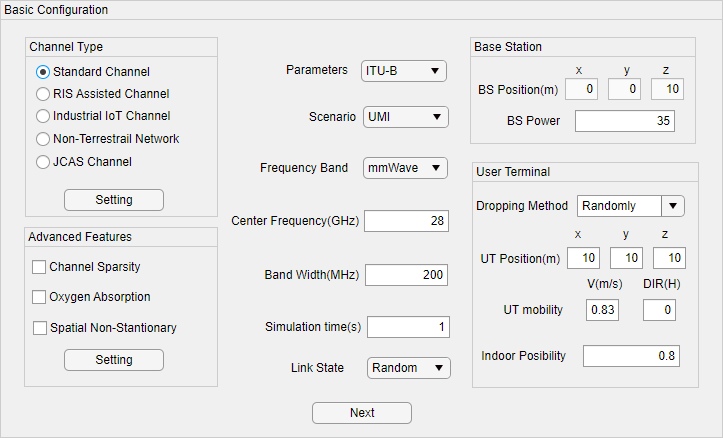
Task: Open the Parameters ITU-B dropdown
Action: click(404, 71)
